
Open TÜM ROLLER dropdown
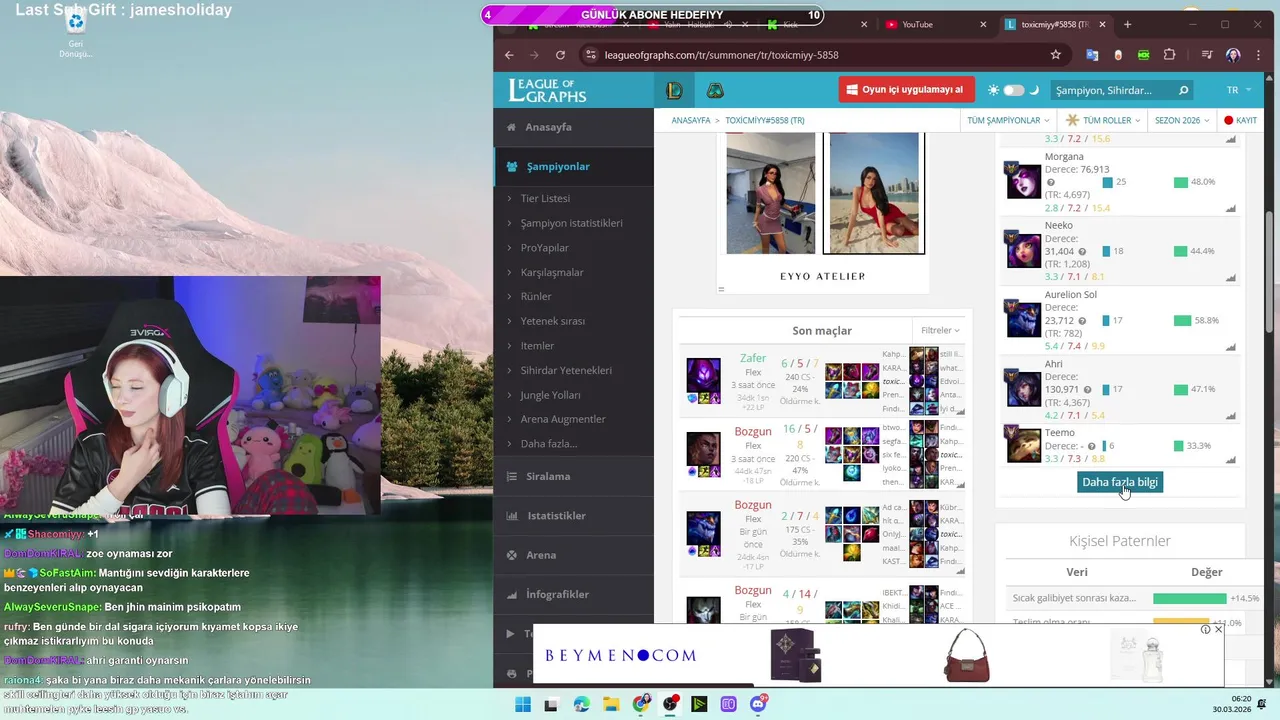[1102, 120]
